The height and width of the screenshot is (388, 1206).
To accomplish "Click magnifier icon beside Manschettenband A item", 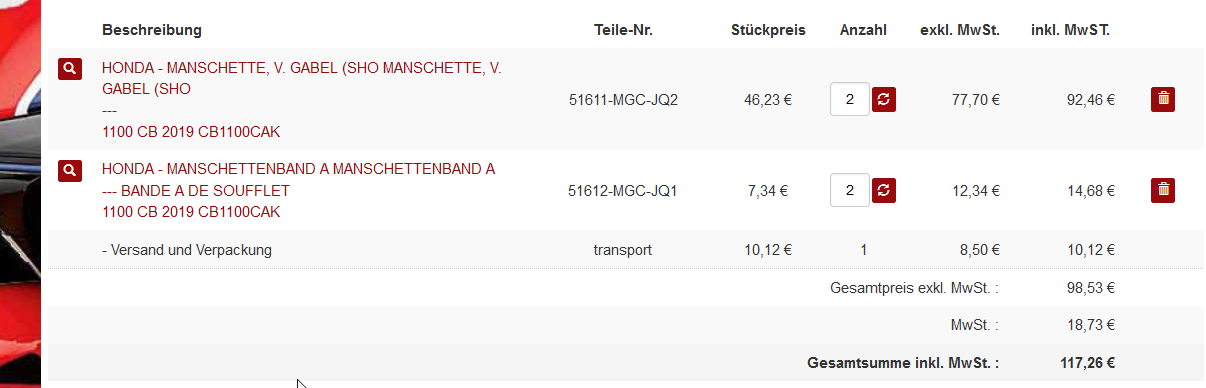I will (x=69, y=170).
